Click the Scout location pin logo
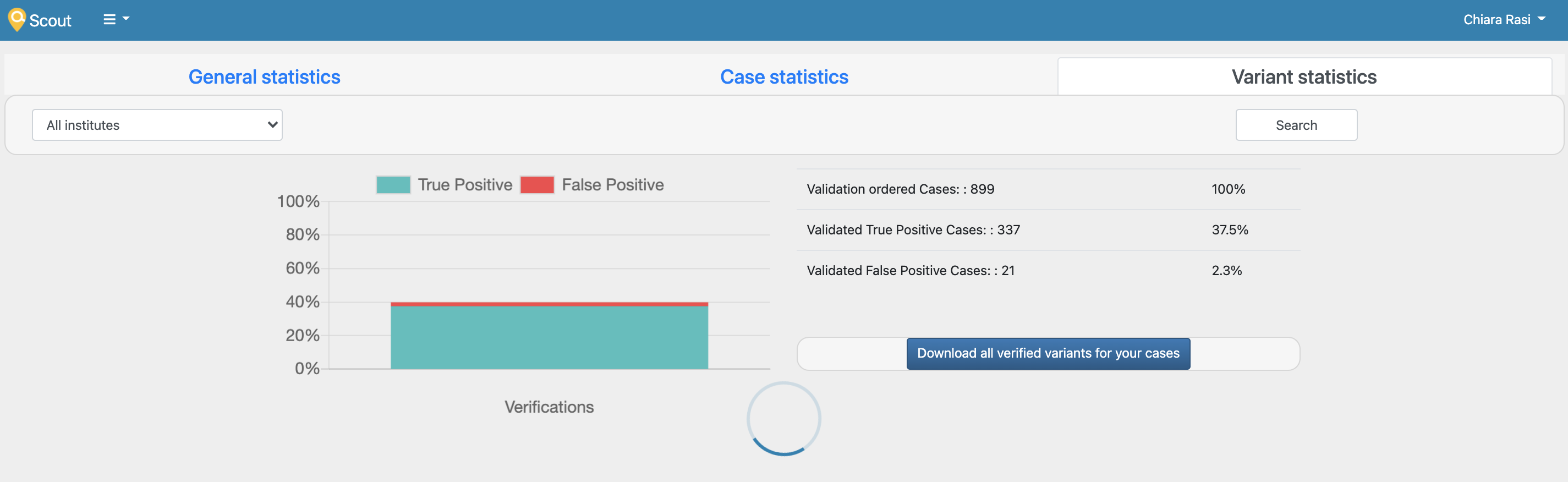 pos(17,18)
